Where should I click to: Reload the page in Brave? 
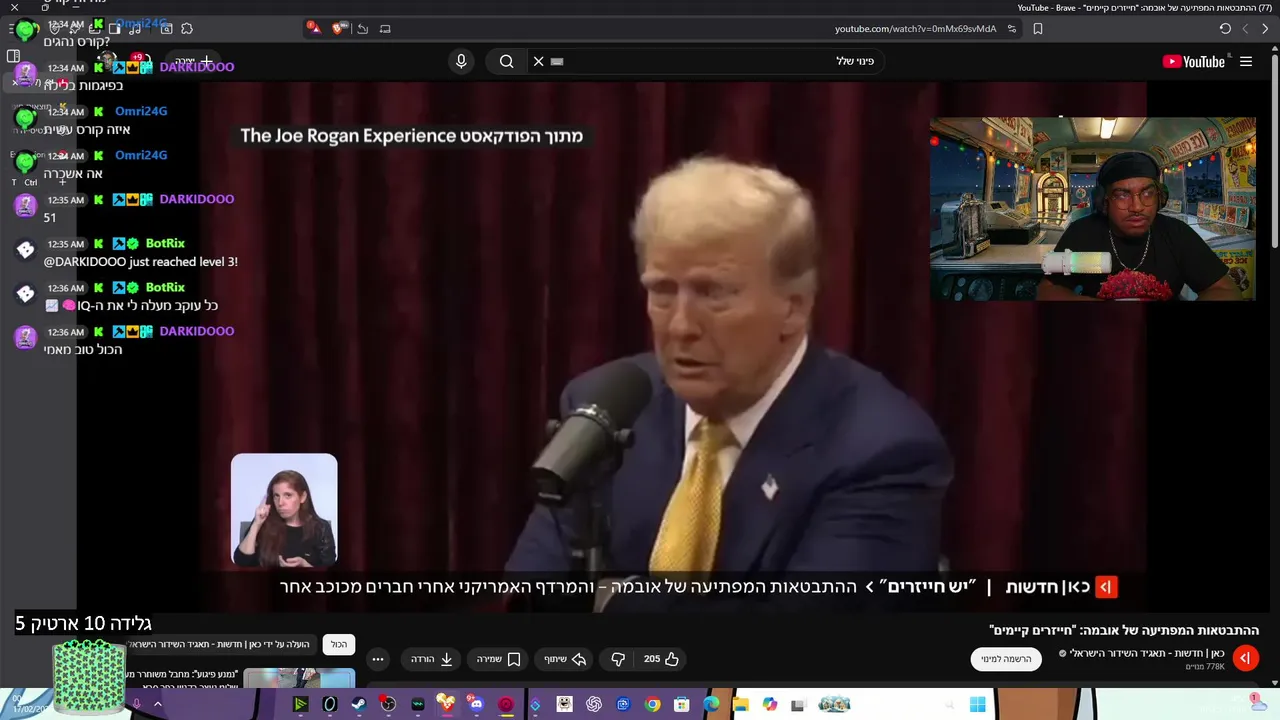click(x=1225, y=29)
